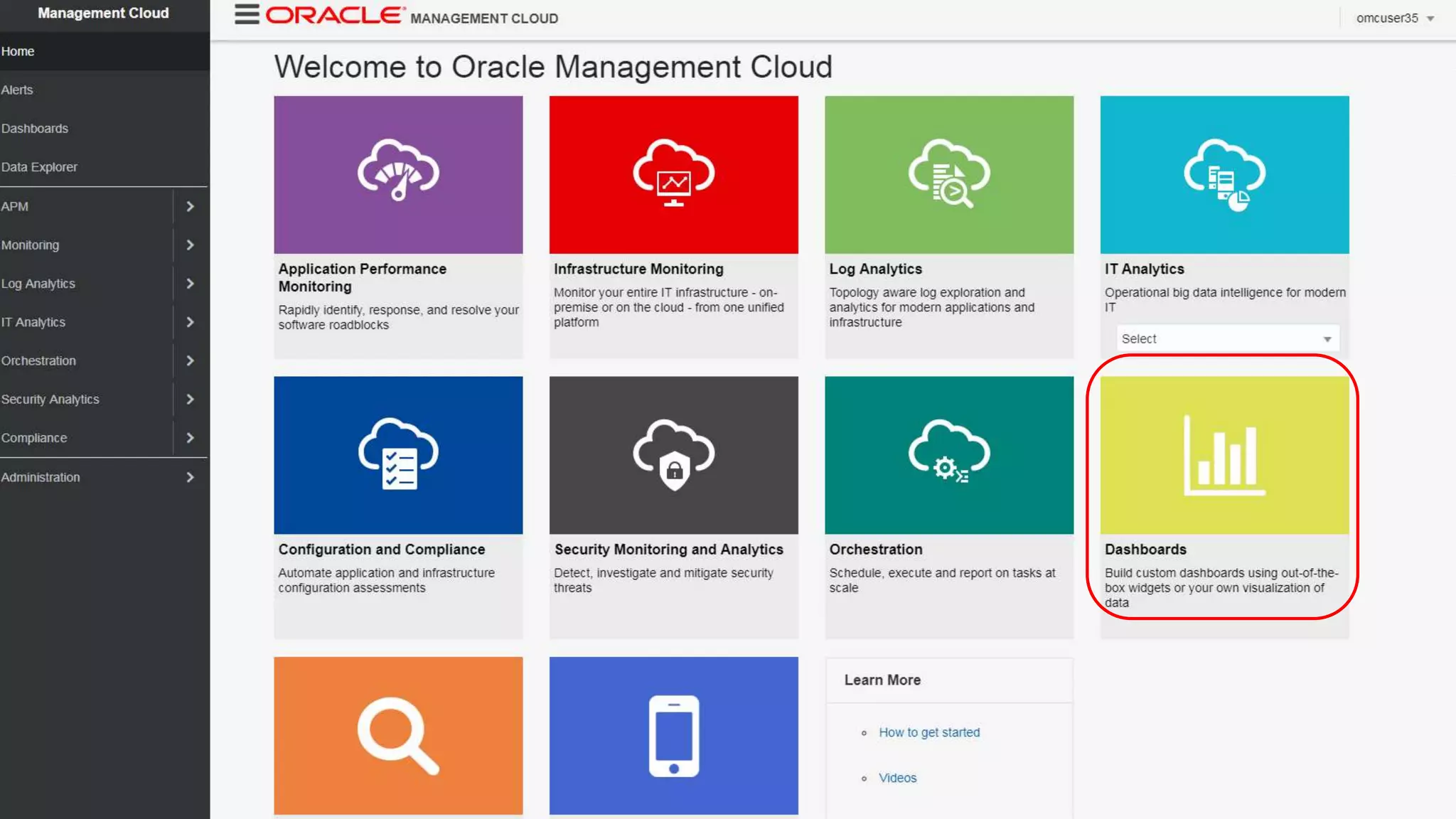Screen dimensions: 1456x819
Task: Open the omcuser35 user menu
Action: [1395, 18]
